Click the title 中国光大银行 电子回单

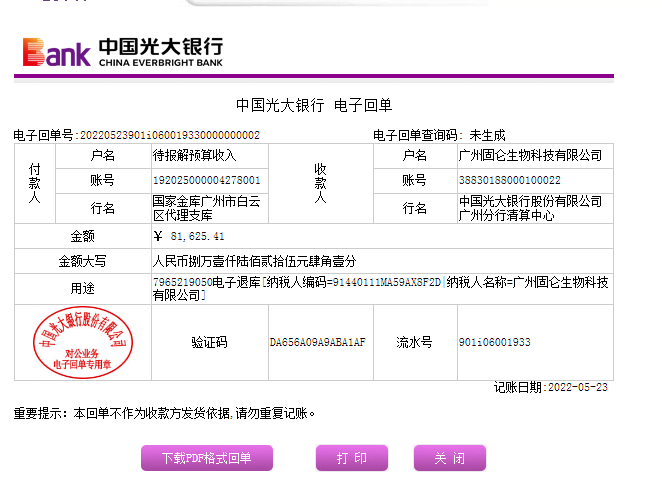tap(314, 105)
